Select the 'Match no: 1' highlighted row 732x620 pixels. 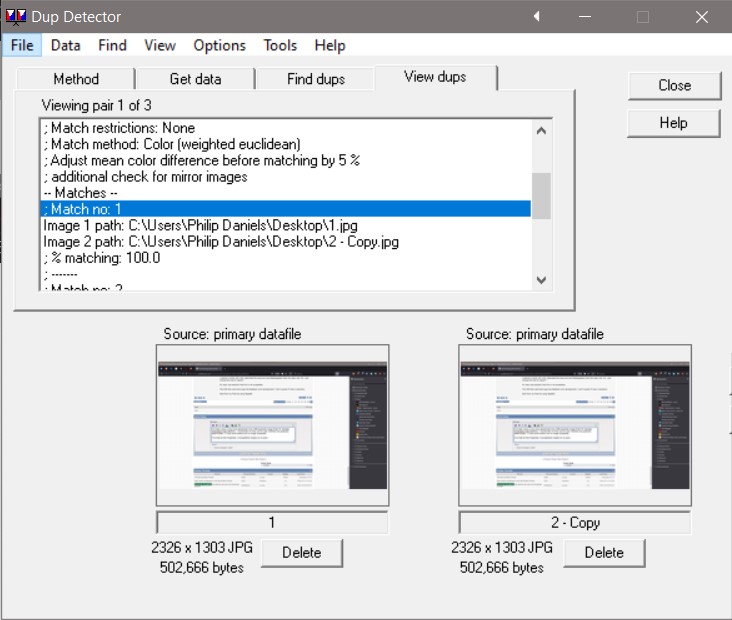click(x=286, y=209)
